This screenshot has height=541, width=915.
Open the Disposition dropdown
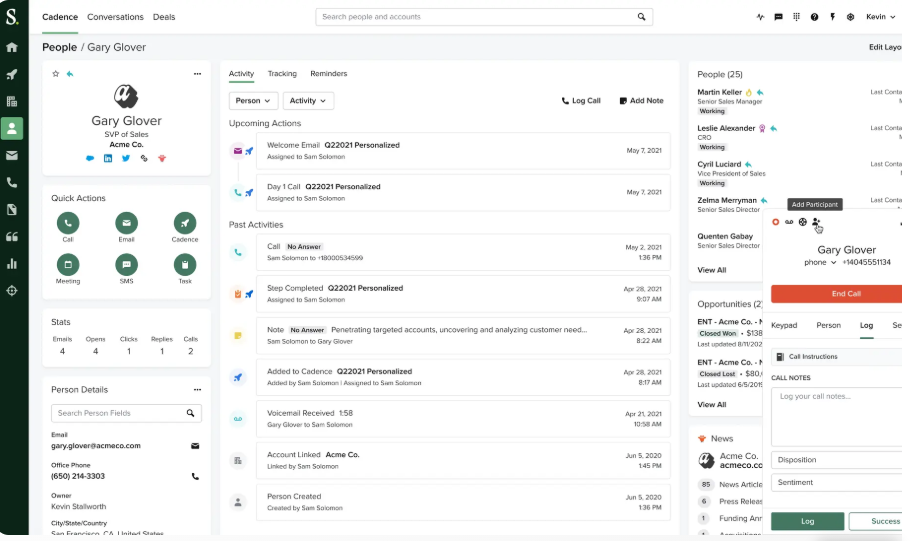(837, 460)
